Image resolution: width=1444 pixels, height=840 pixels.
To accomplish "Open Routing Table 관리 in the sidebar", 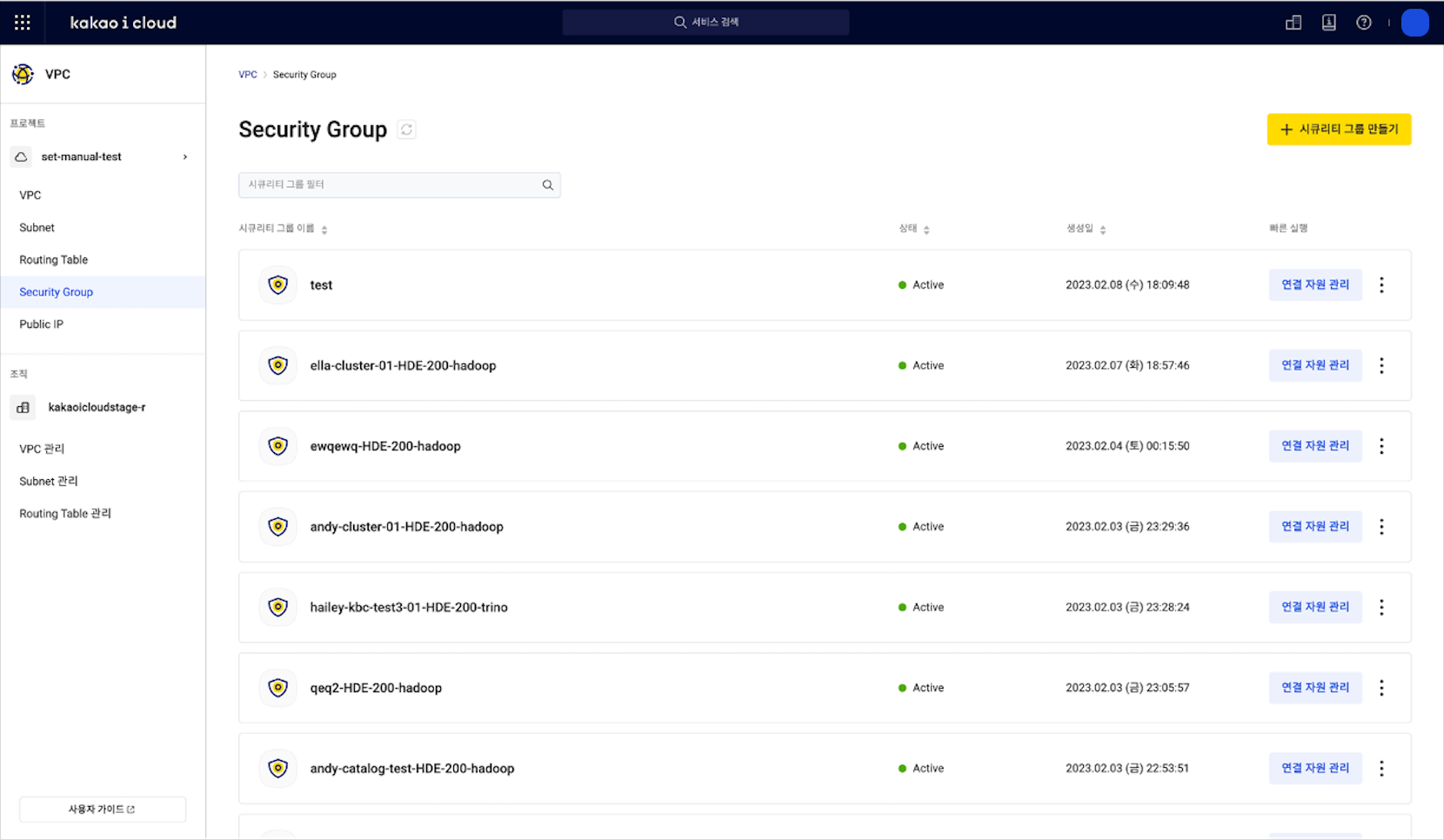I will pos(65,513).
